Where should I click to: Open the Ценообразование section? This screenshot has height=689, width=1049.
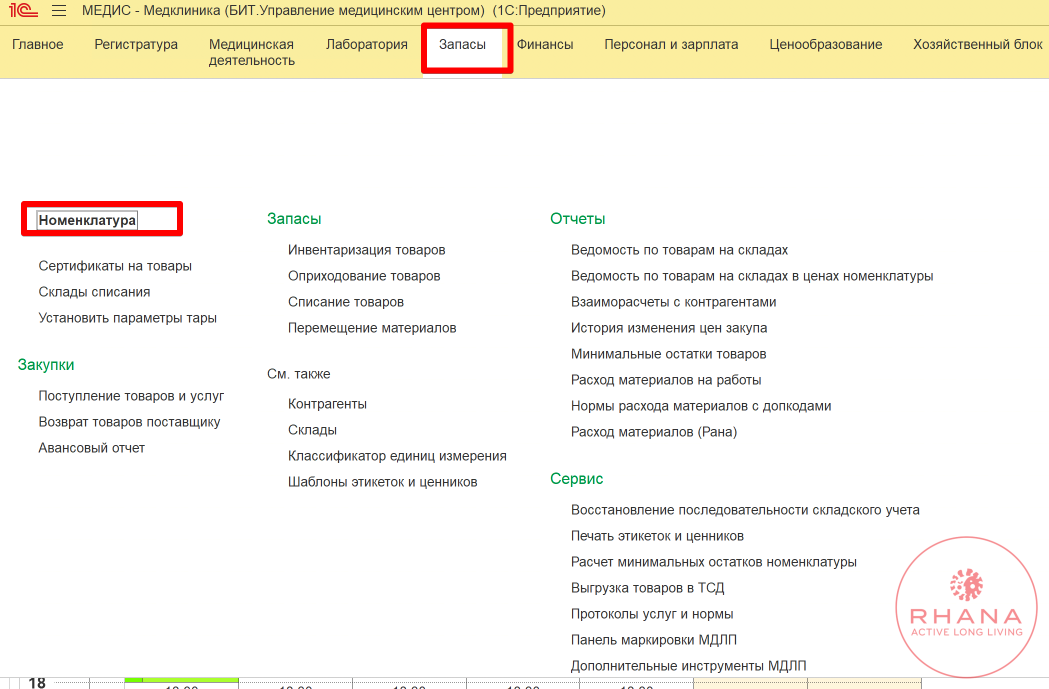click(826, 44)
